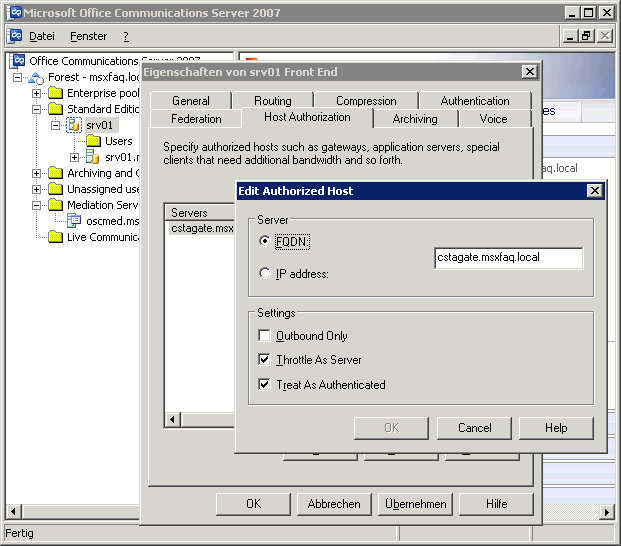Select cstagate entry in Servers list

pos(202,228)
